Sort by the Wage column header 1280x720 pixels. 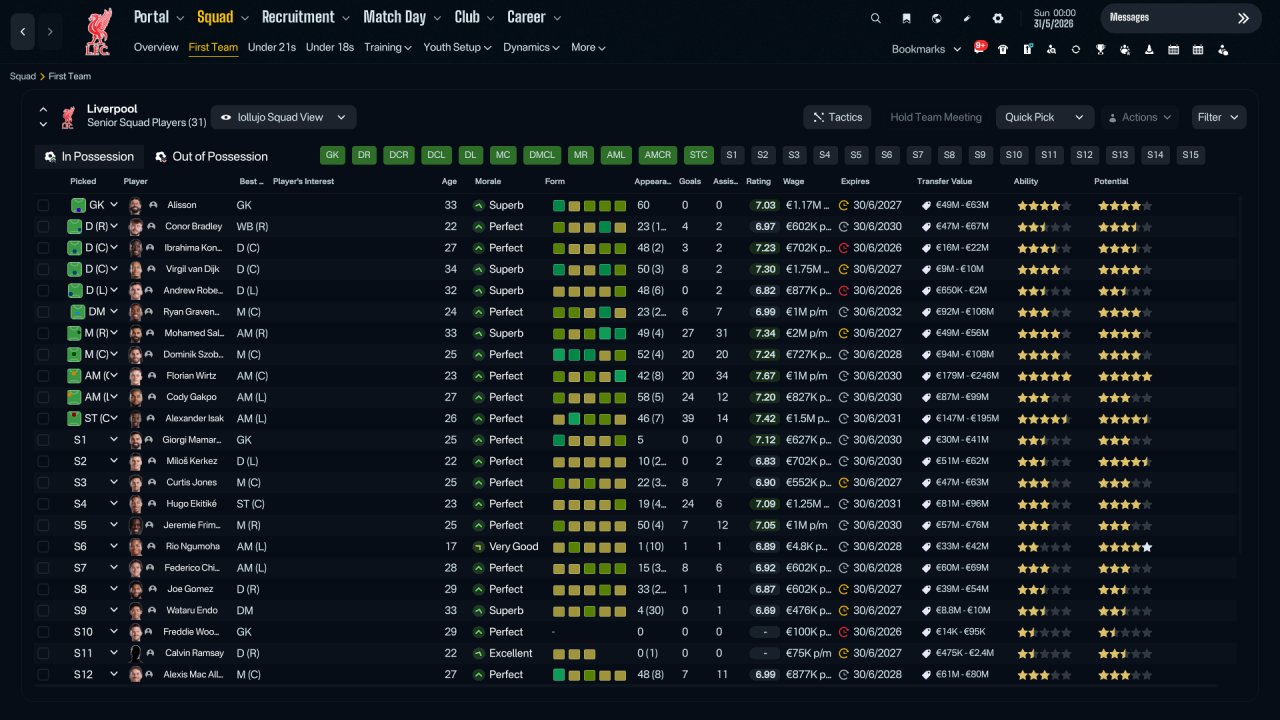793,181
